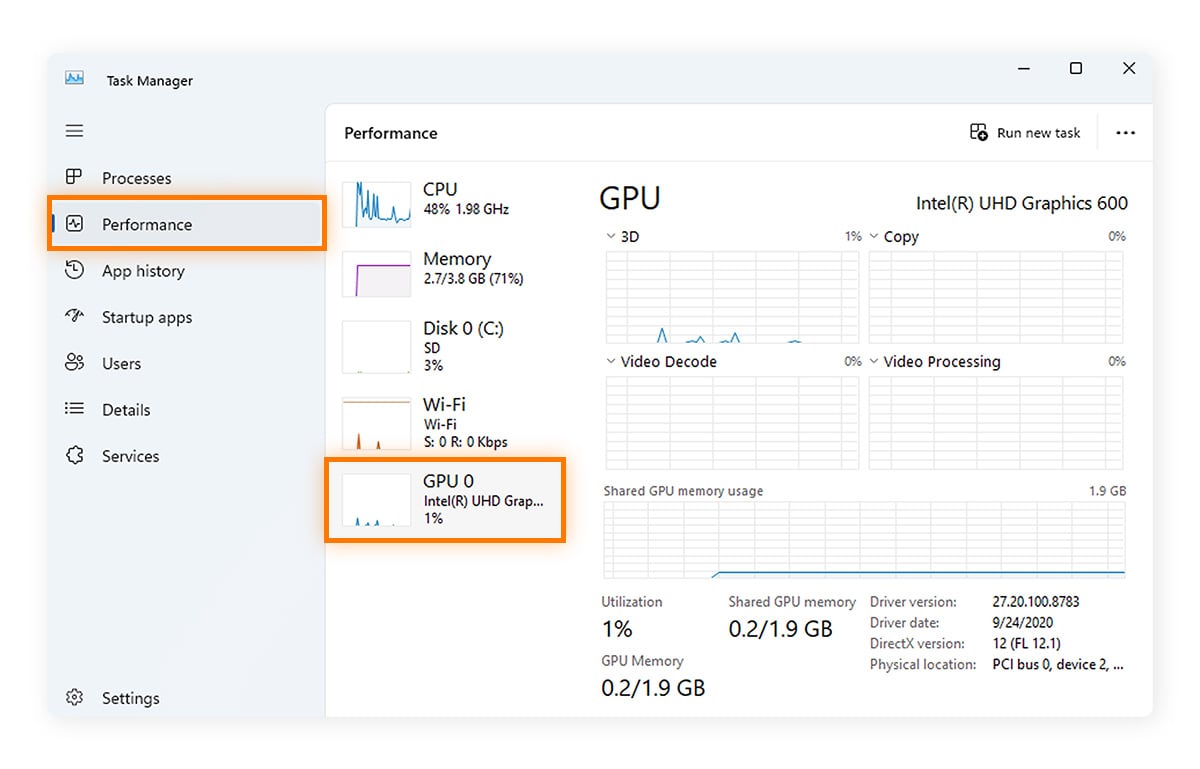Screen dimensions: 1200x769
Task: Click the Services puzzle icon
Action: click(x=74, y=455)
